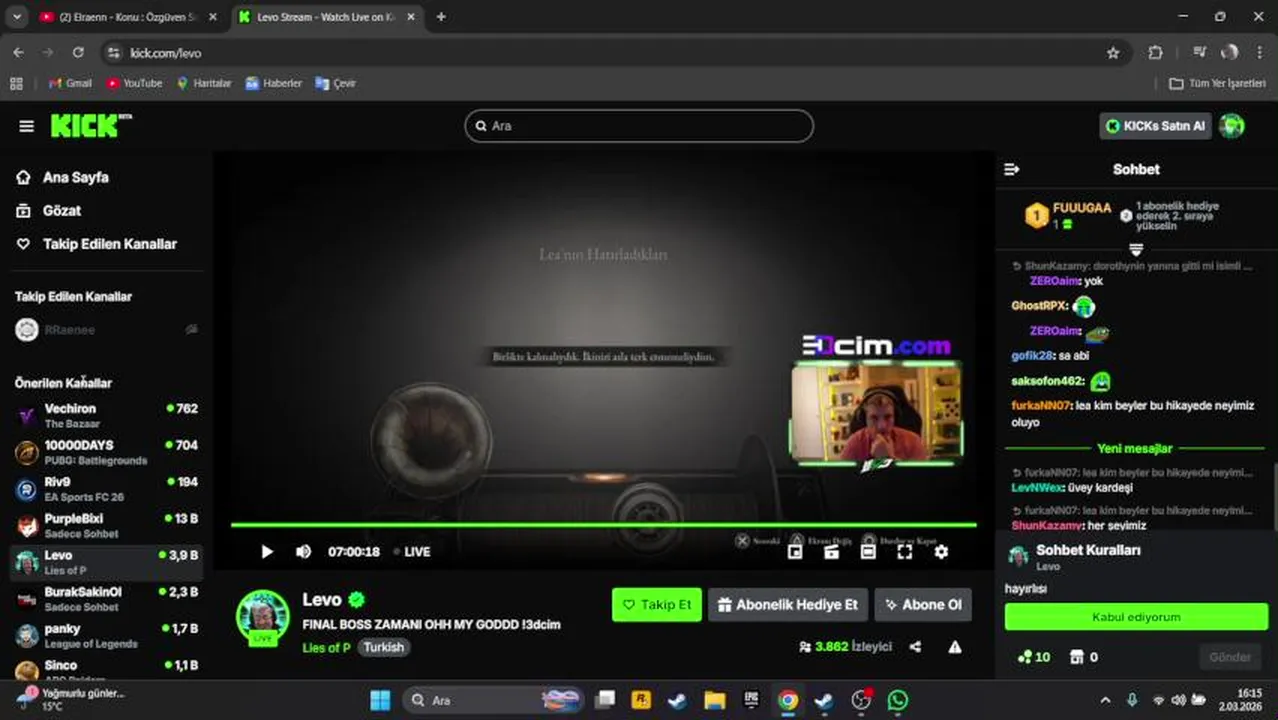Bookmark this page with star icon
Viewport: 1278px width, 720px height.
1113,53
